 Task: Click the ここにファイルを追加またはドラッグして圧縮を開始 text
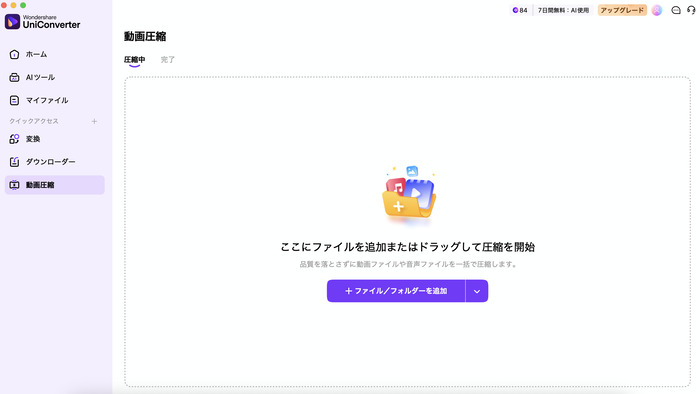pyautogui.click(x=408, y=247)
